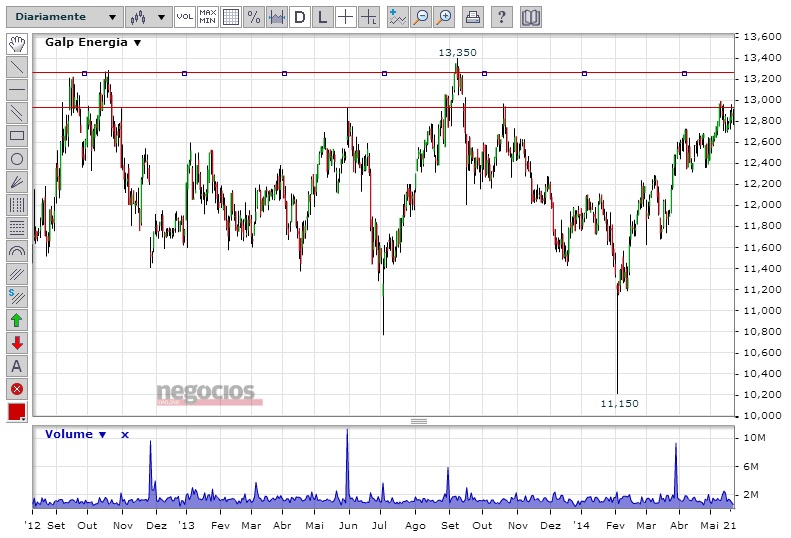Toggle the VOL volume panel
Screen dimensions: 791x538
click(x=185, y=17)
